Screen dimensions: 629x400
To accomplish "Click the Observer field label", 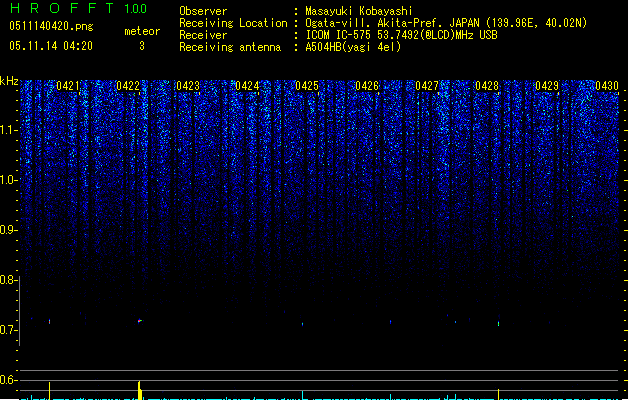I will [203, 11].
